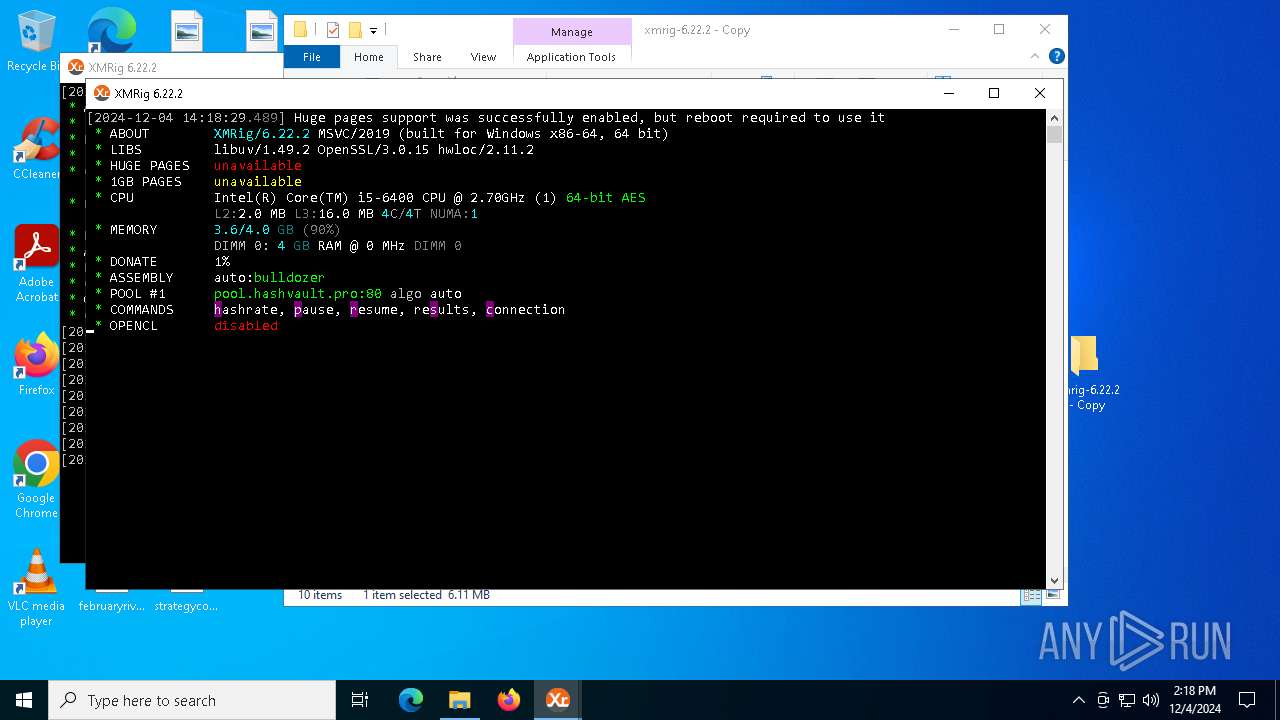
Task: Maximize the Explorer window
Action: [x=999, y=30]
